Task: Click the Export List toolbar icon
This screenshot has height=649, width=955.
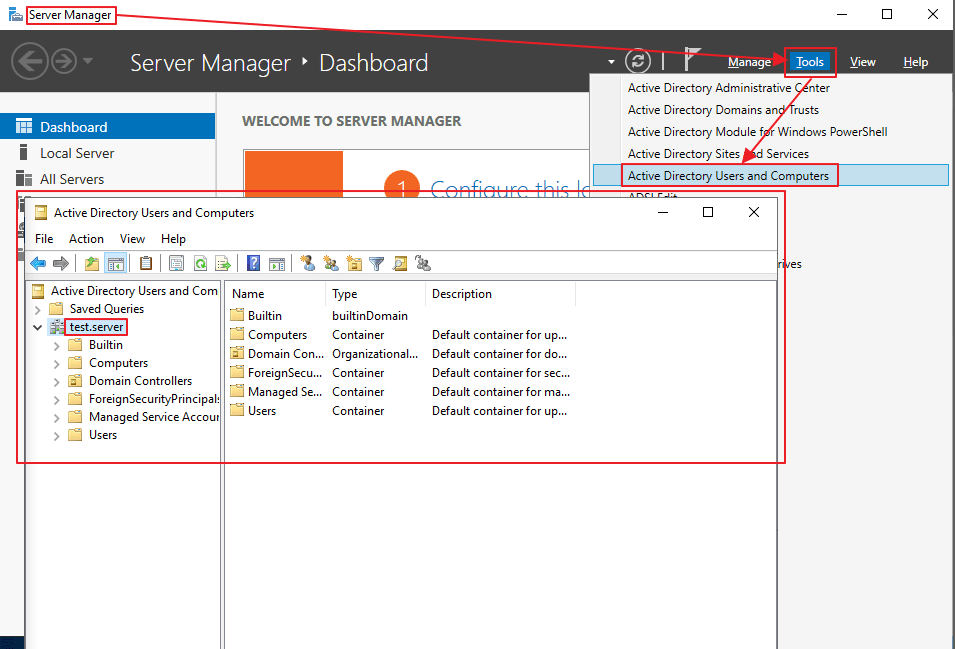Action: pos(223,264)
